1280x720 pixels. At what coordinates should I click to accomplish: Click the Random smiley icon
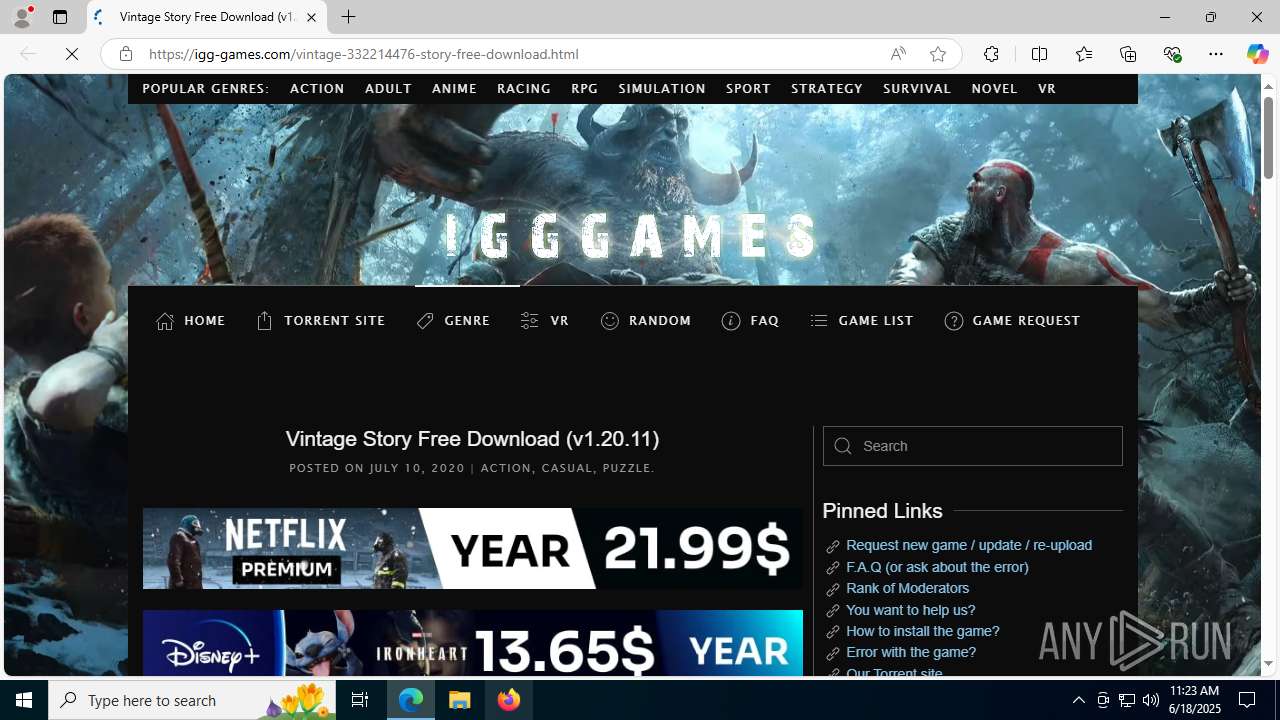pyautogui.click(x=610, y=321)
